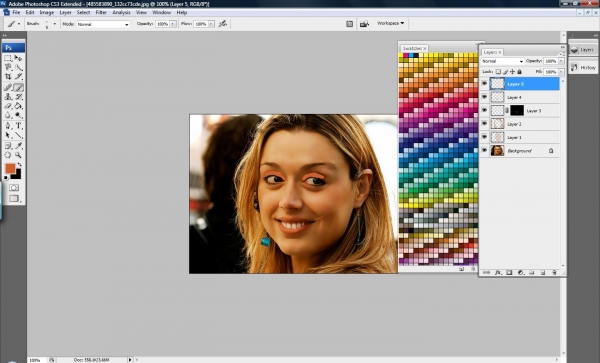Open the Filter menu
The height and width of the screenshot is (363, 600).
[101, 13]
